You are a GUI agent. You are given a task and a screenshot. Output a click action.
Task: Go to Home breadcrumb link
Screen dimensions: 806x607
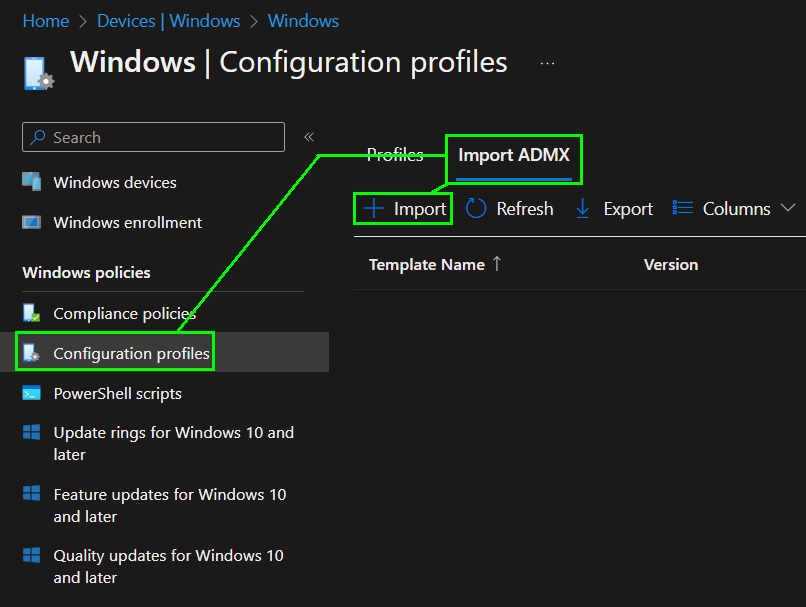(x=46, y=21)
